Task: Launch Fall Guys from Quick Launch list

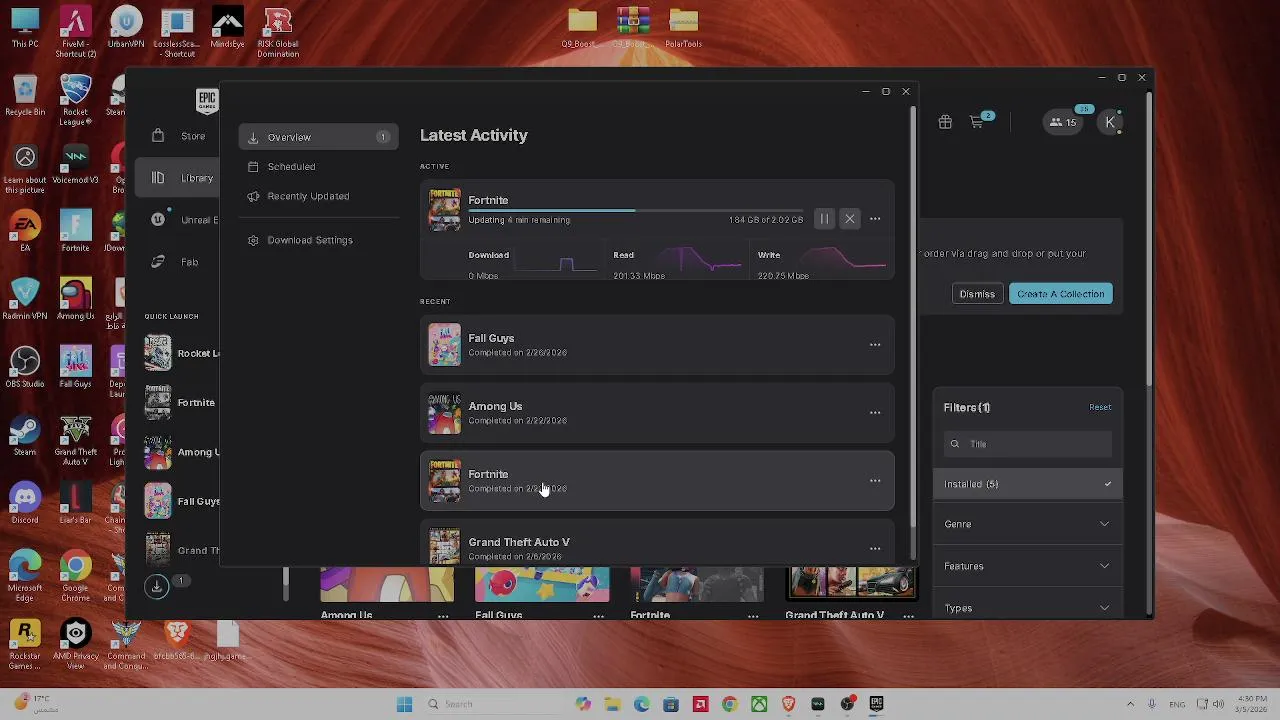Action: (181, 501)
